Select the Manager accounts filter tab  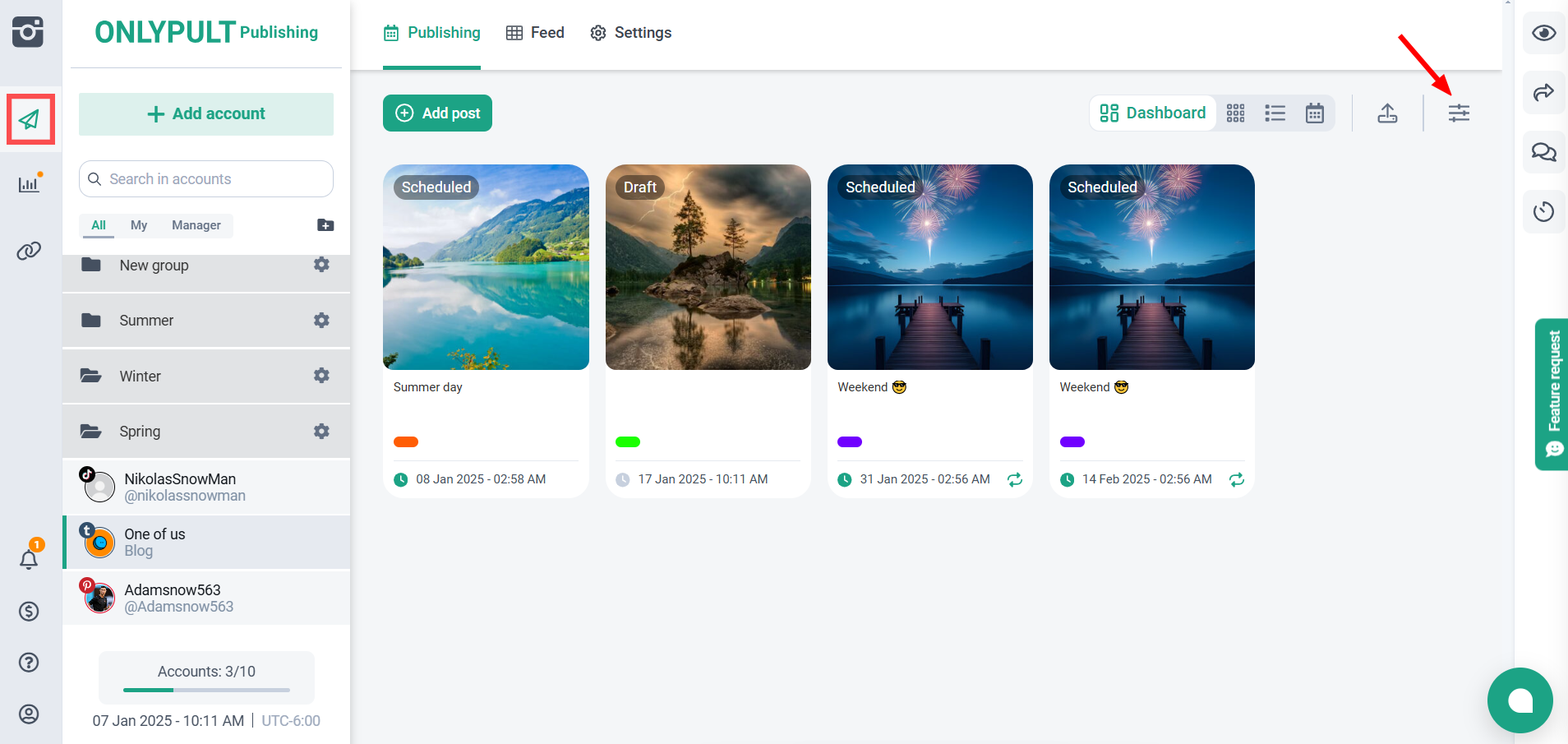pyautogui.click(x=196, y=225)
